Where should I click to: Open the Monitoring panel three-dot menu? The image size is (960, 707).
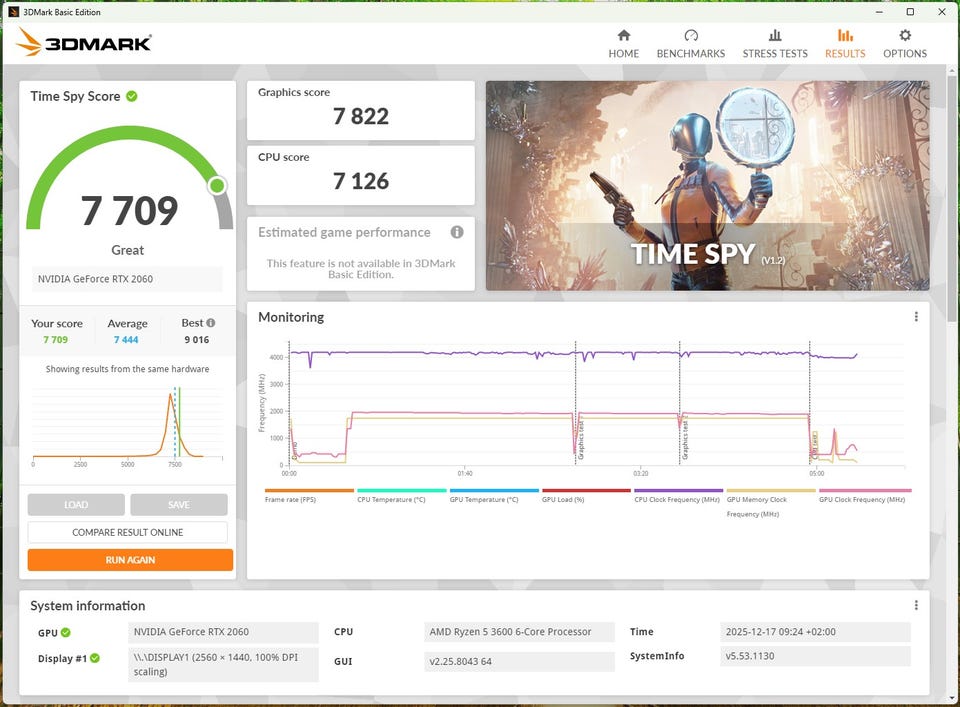(x=916, y=316)
